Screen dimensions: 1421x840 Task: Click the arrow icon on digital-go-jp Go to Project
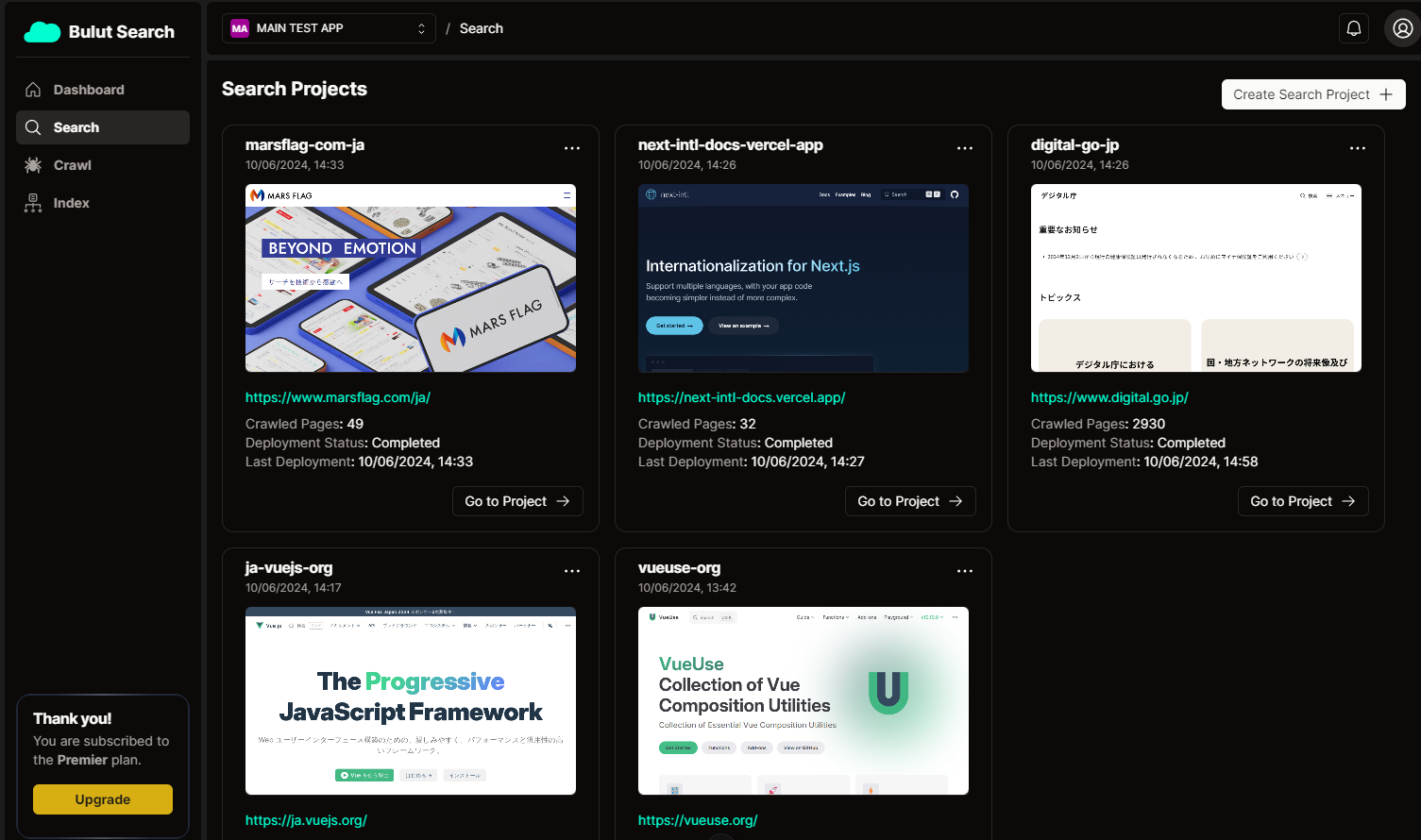pyautogui.click(x=1348, y=501)
